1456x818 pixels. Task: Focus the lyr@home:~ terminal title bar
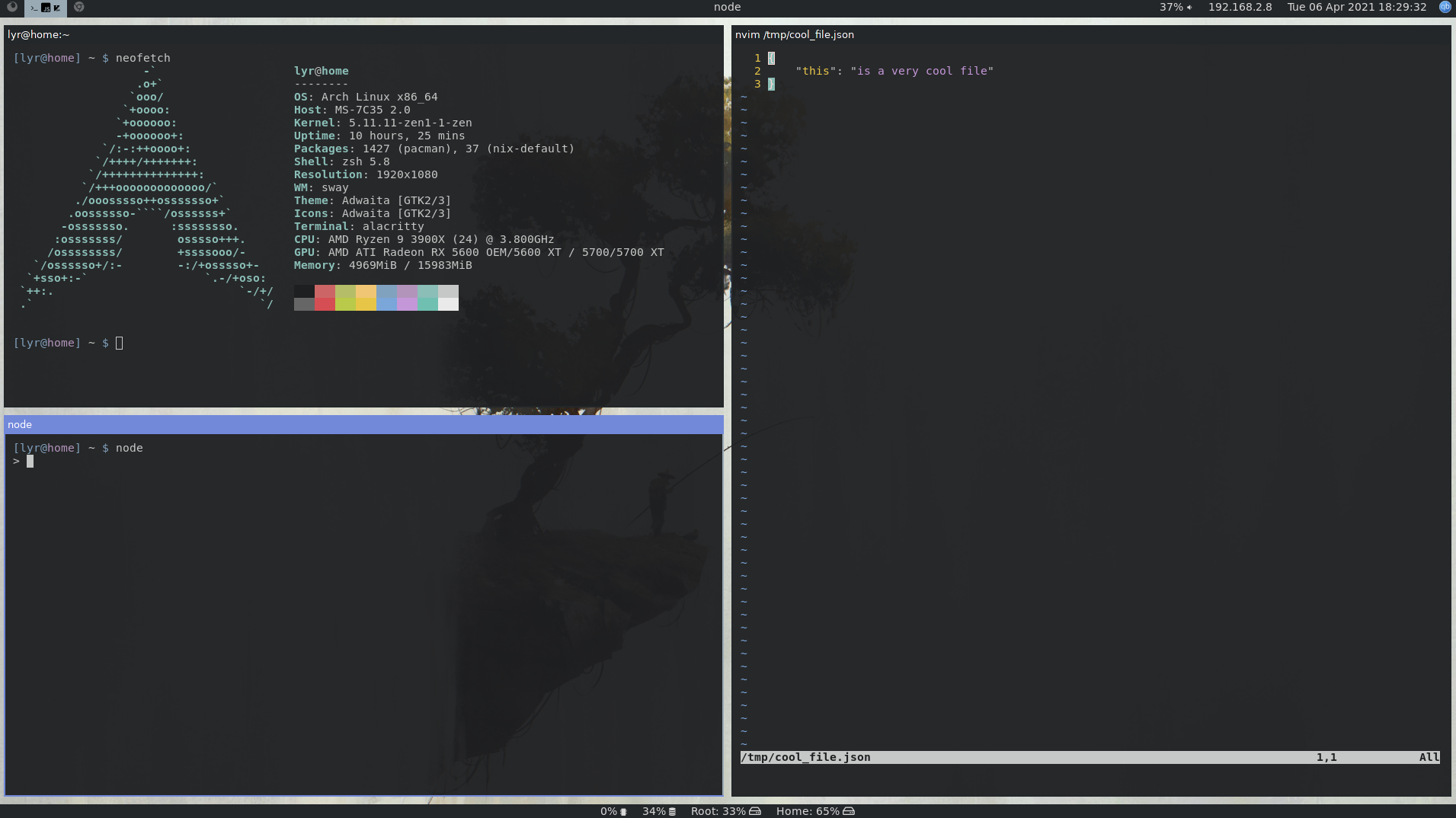[363, 34]
